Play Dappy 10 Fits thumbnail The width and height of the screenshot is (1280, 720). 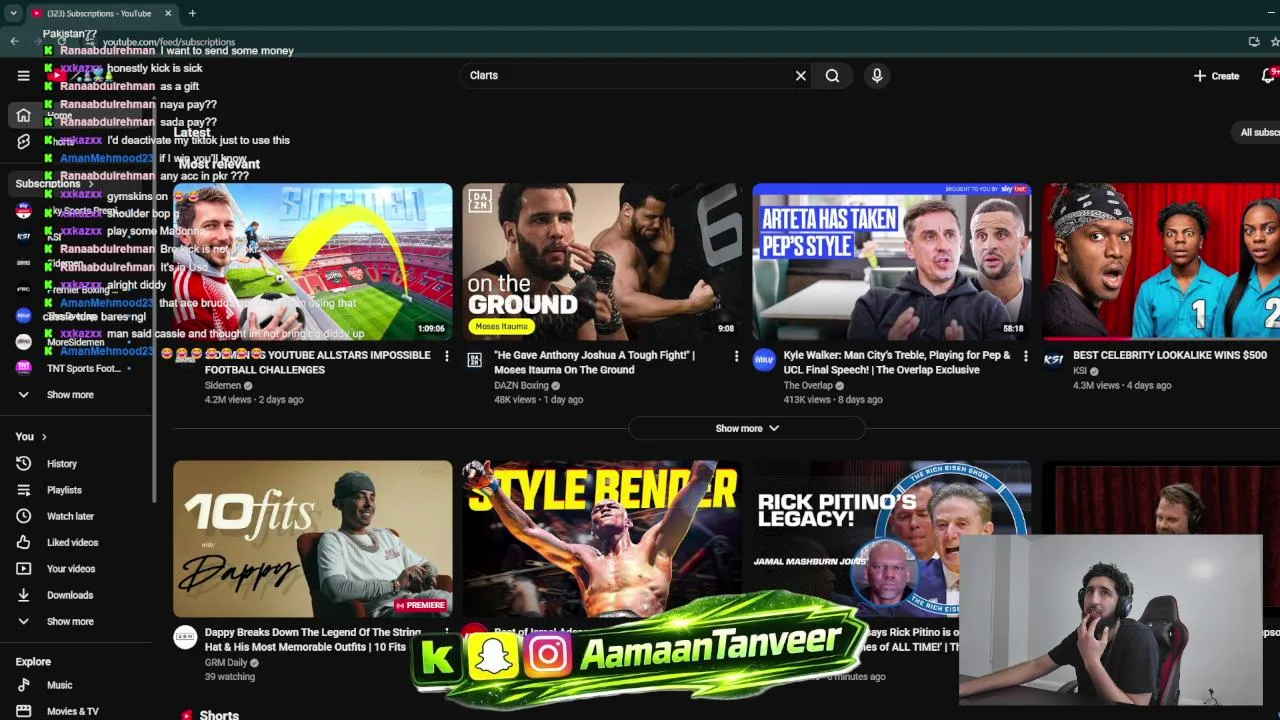pyautogui.click(x=312, y=539)
